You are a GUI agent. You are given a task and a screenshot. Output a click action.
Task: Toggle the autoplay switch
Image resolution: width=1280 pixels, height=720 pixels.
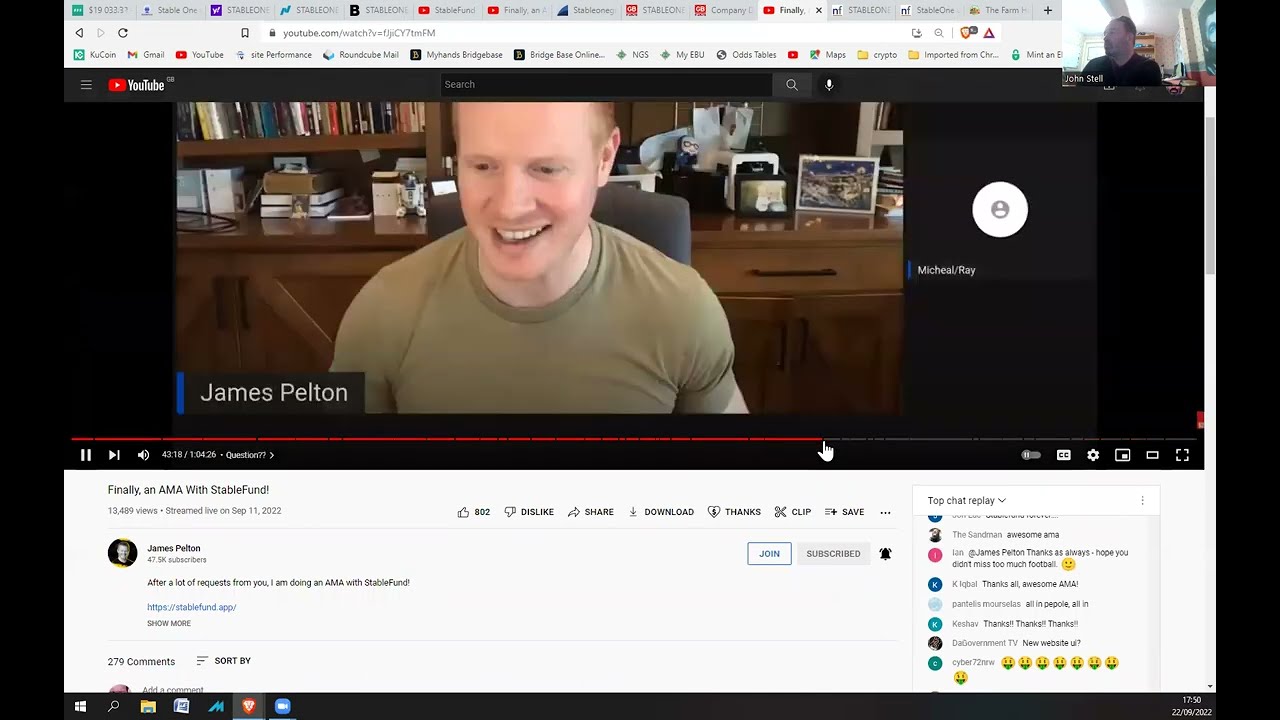click(1031, 455)
